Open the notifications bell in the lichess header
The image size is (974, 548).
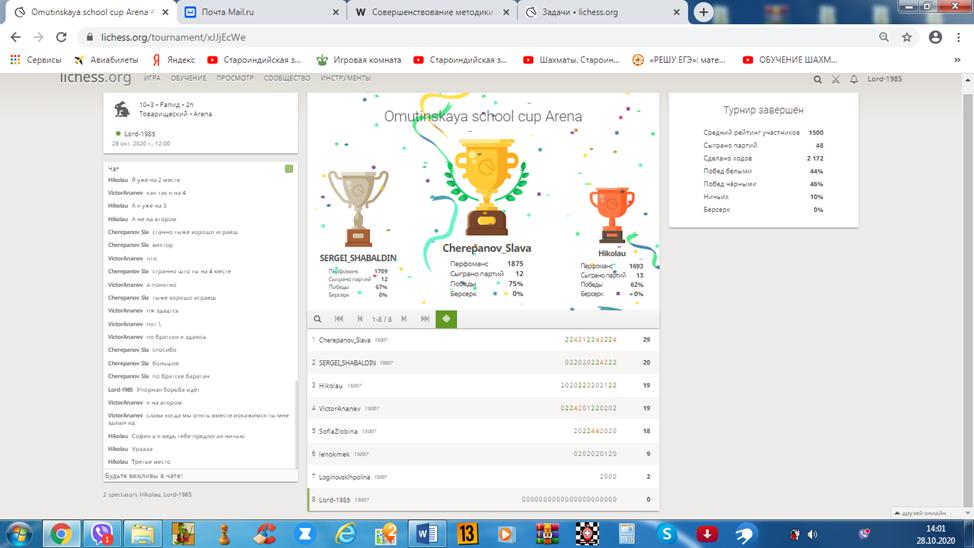853,78
